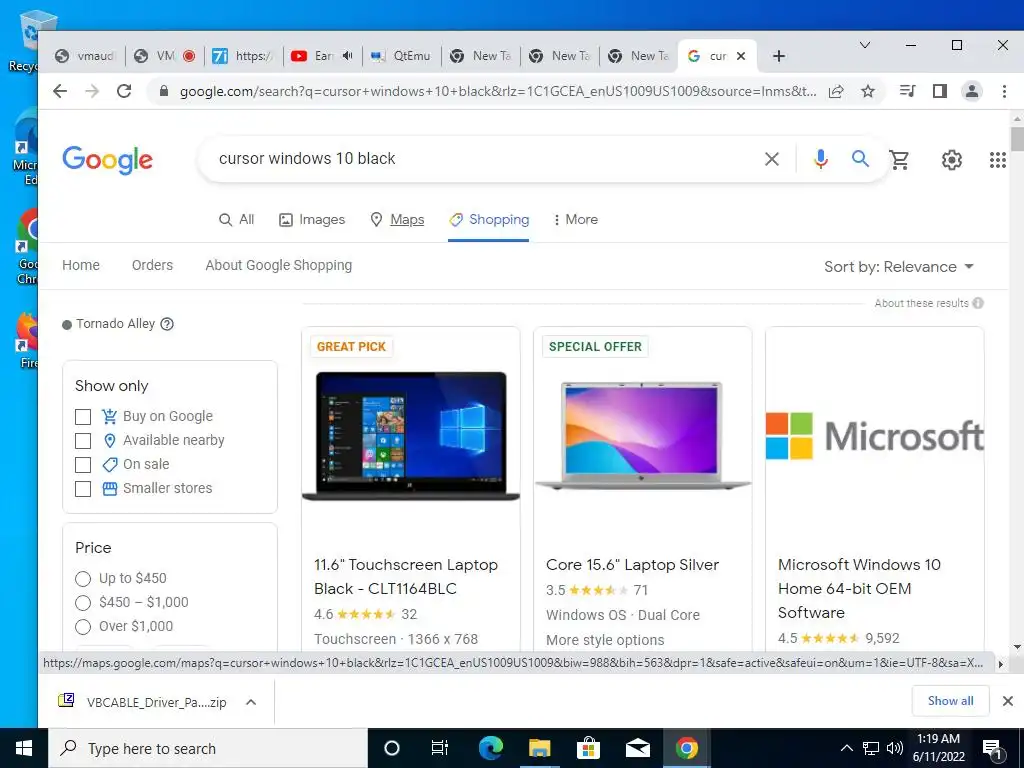The image size is (1024, 768).
Task: Select the Shopping search tab
Action: point(488,219)
